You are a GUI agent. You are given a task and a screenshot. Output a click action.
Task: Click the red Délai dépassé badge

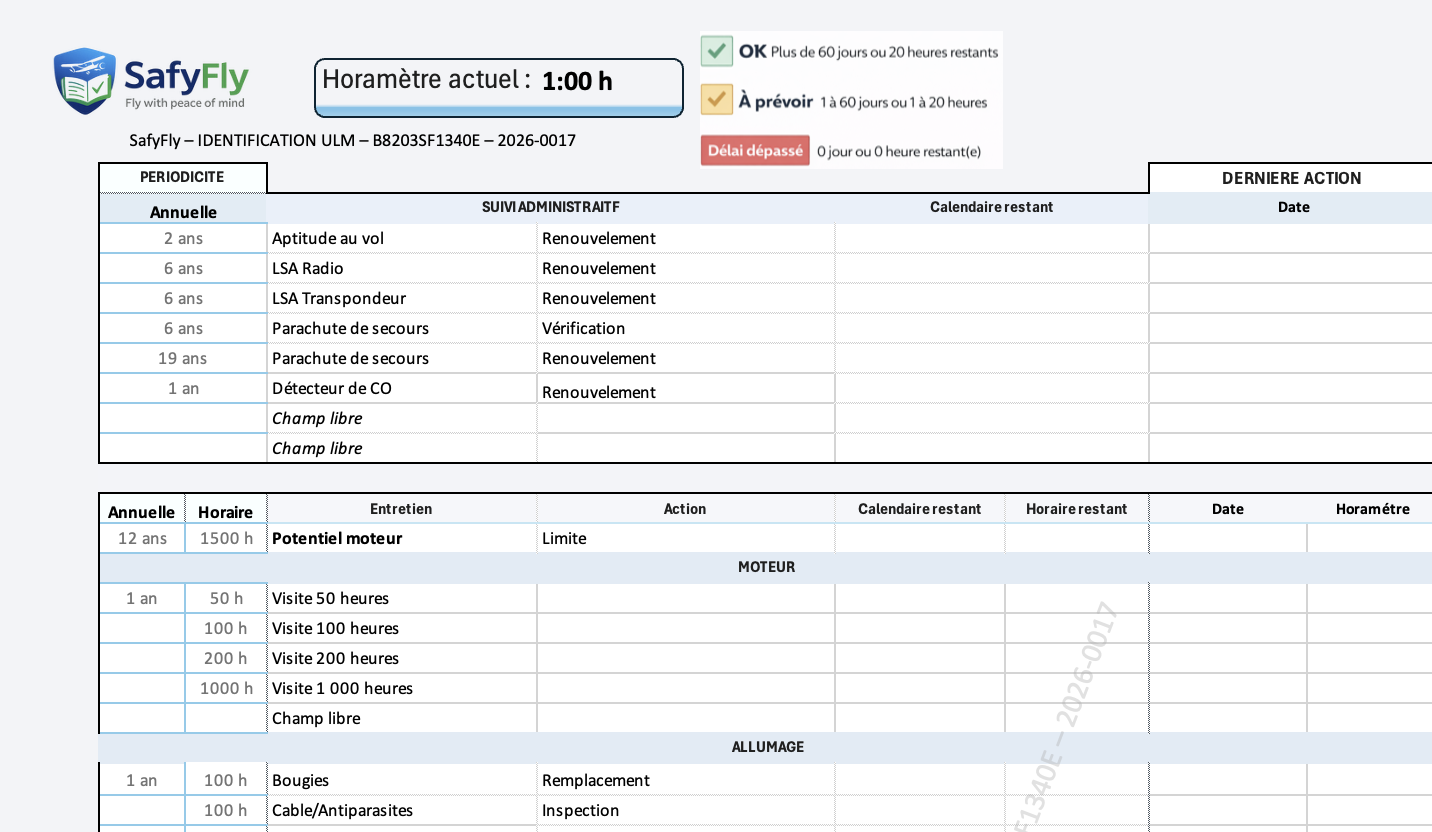(755, 151)
